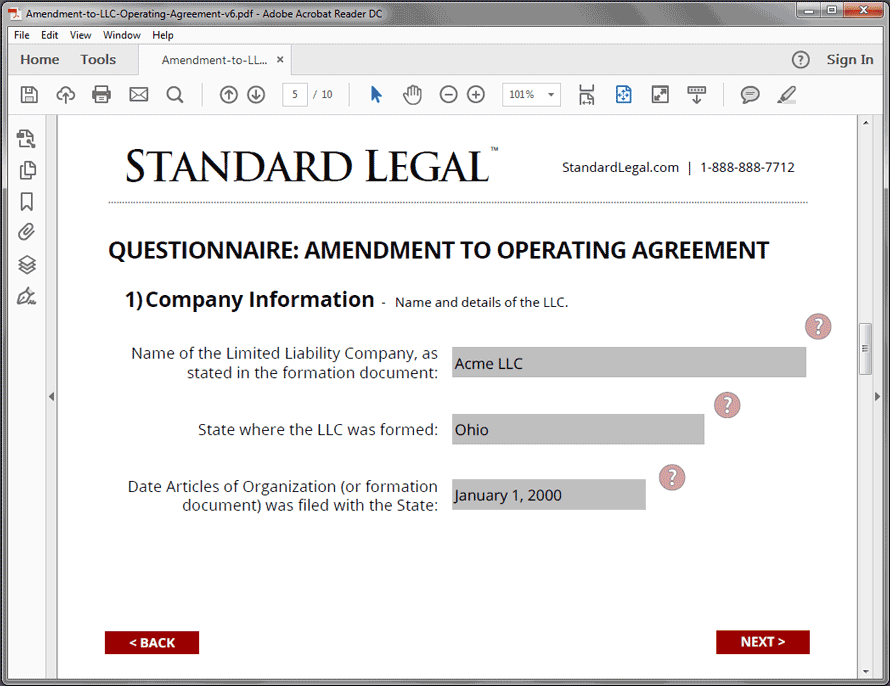The width and height of the screenshot is (890, 686).
Task: Open the View menu
Action: 81,35
